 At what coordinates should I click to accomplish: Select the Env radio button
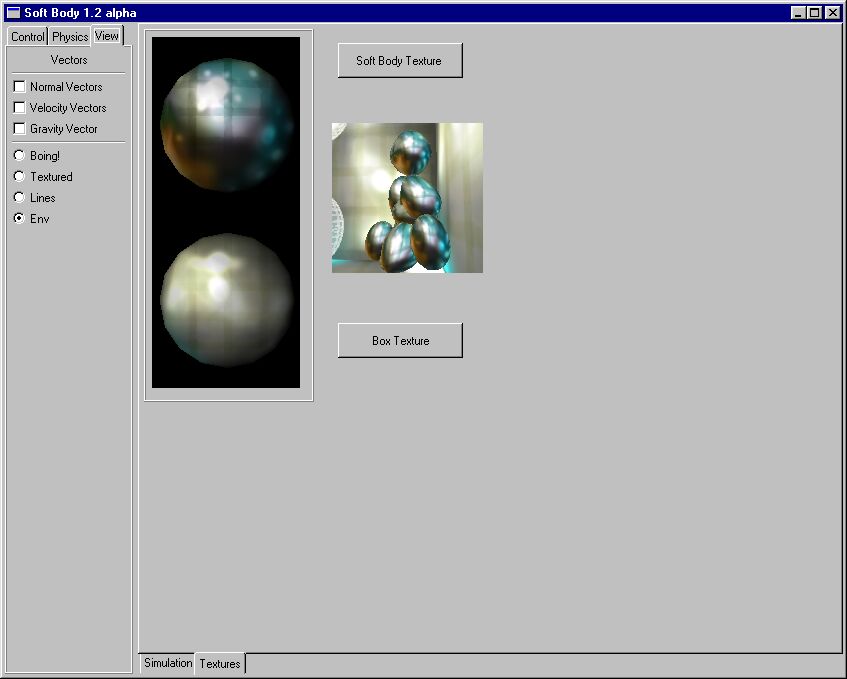pos(19,219)
